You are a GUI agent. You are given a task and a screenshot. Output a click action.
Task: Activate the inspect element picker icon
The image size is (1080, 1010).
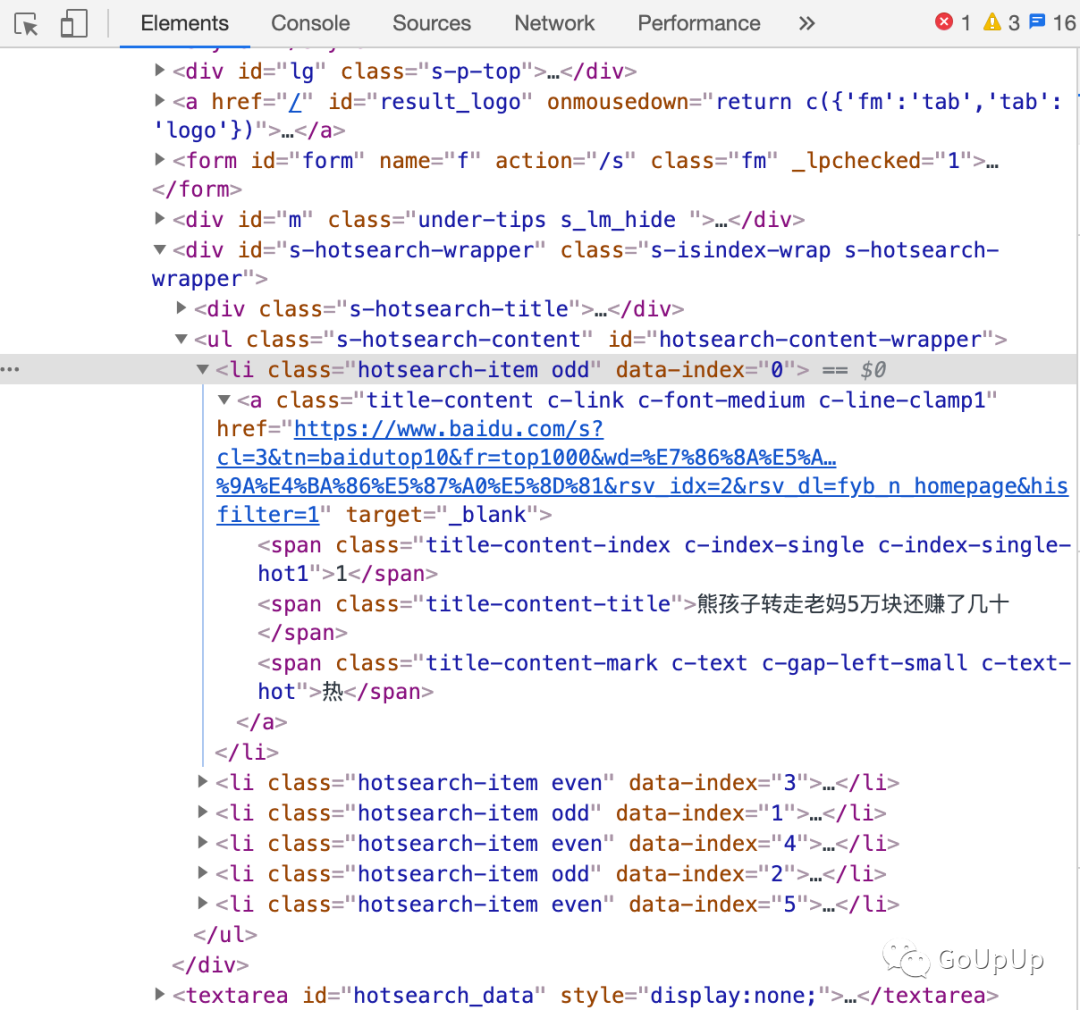click(27, 24)
